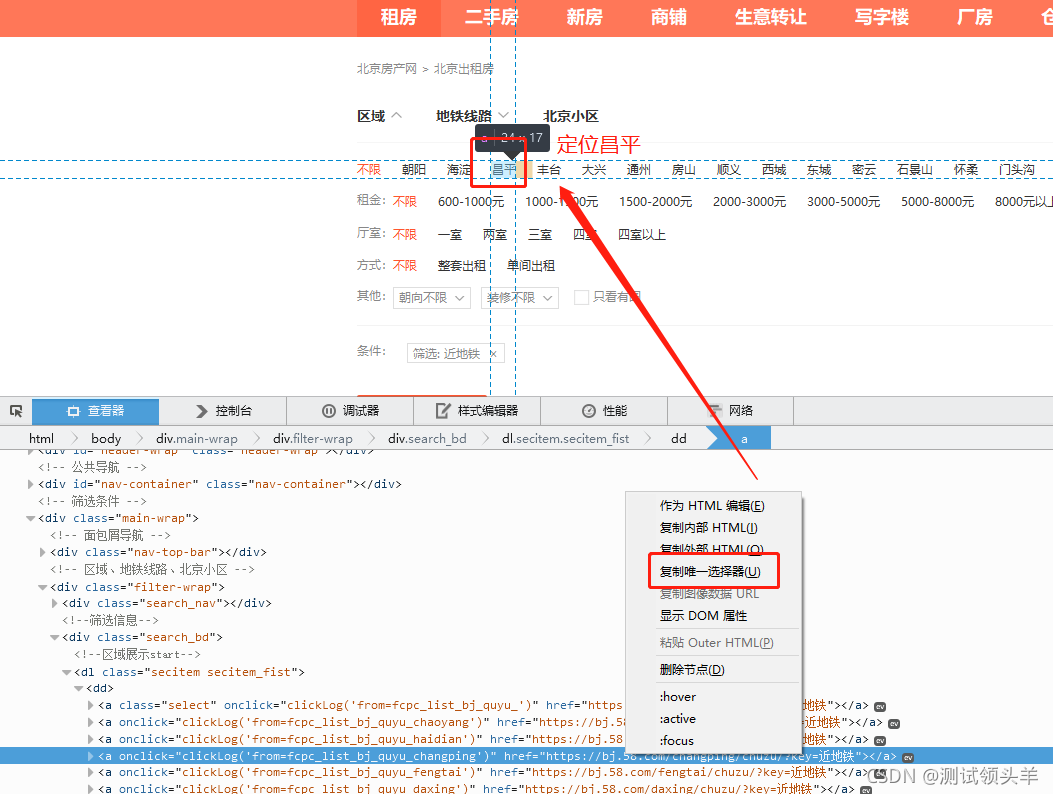This screenshot has height=794, width=1053.
Task: Choose 复制唯一选择器 from context menu
Action: [710, 572]
